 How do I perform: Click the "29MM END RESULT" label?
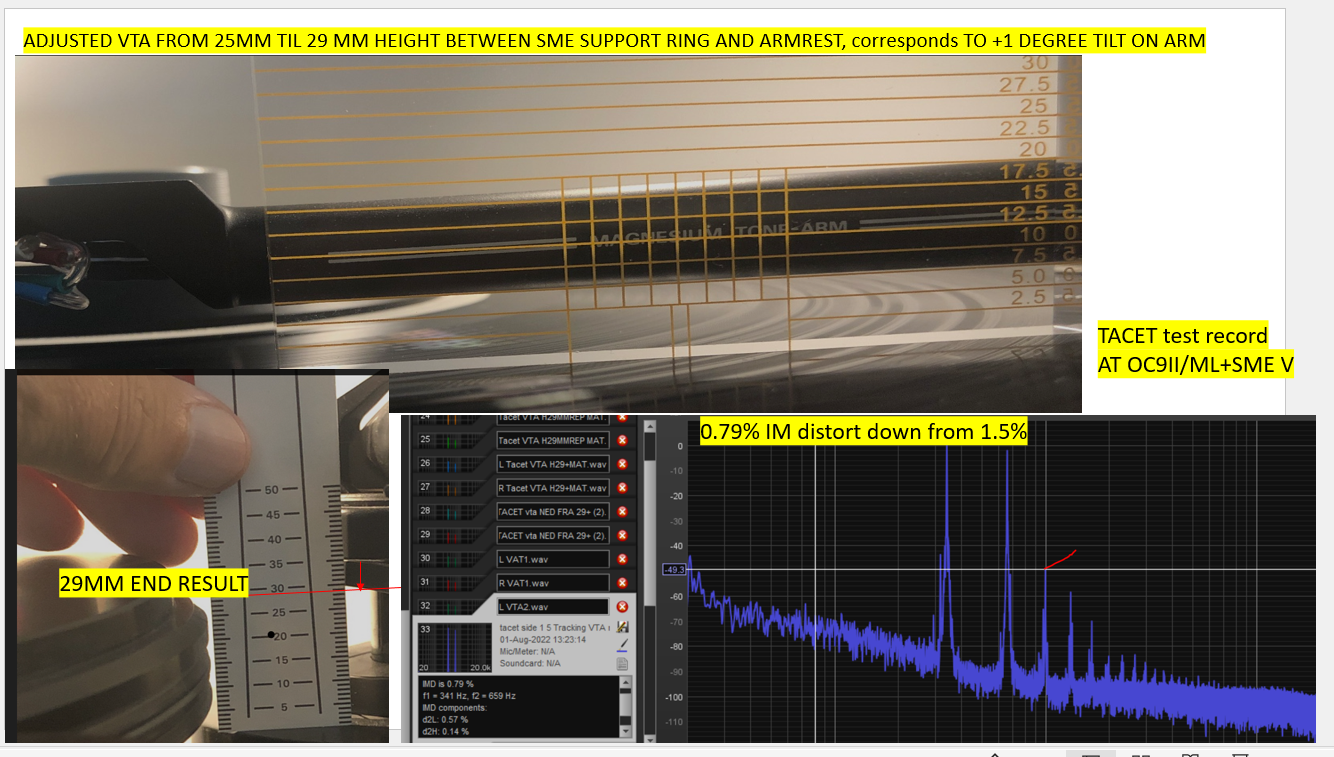(154, 584)
